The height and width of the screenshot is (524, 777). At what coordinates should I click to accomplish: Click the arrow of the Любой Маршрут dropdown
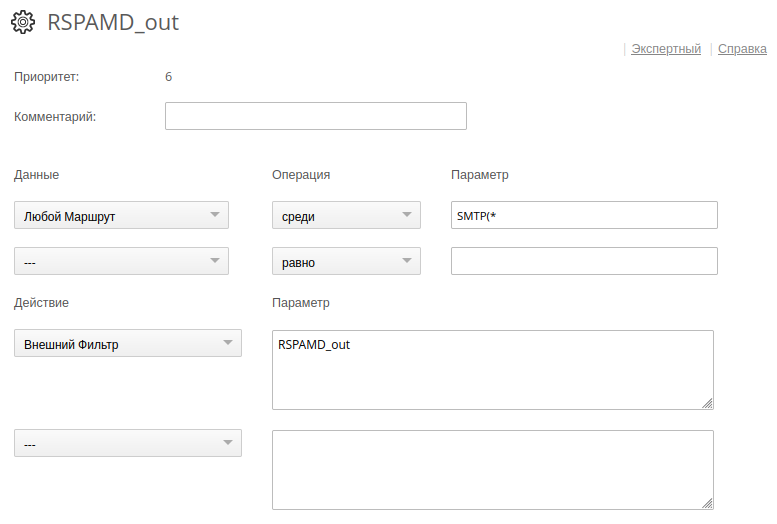click(215, 215)
